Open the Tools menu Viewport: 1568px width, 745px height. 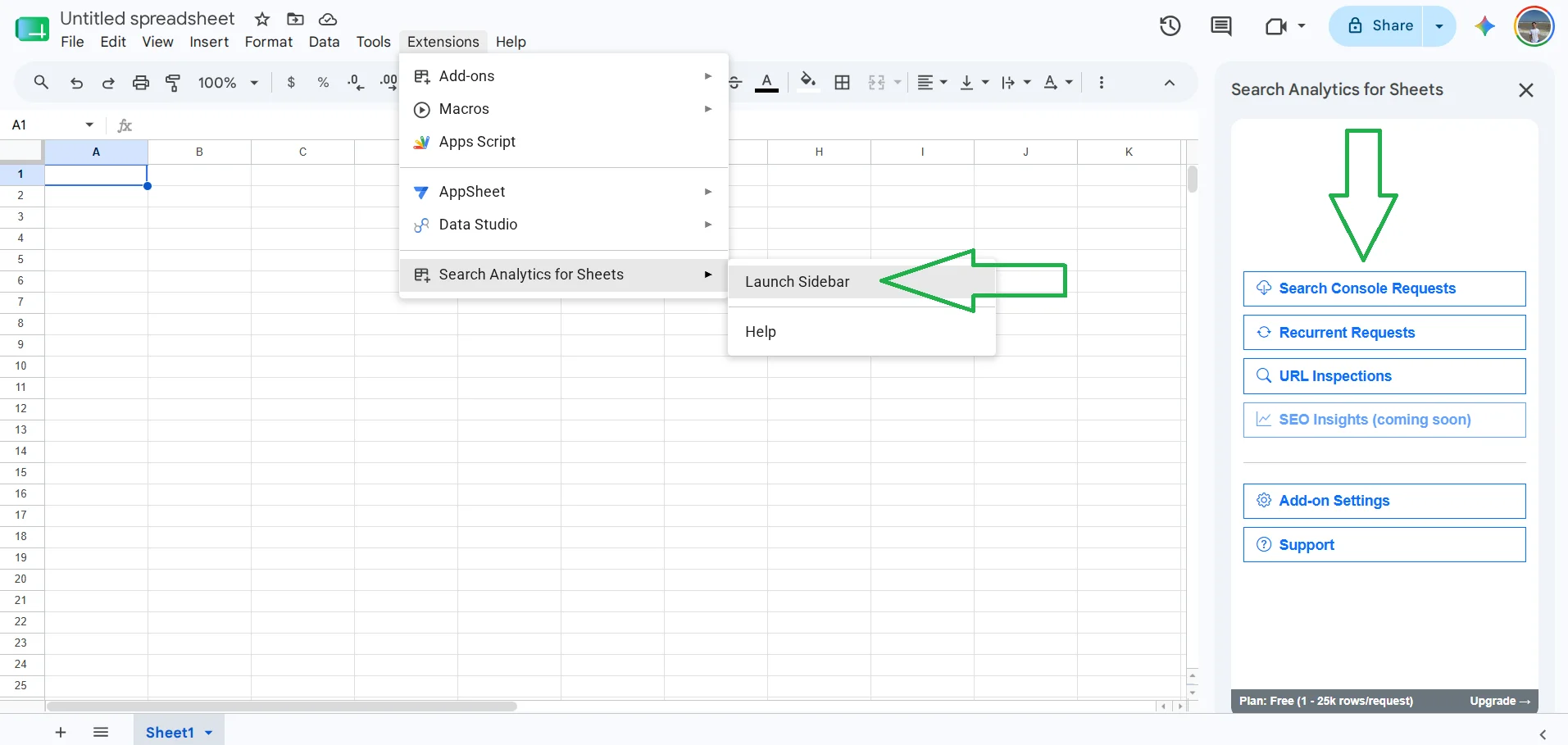pos(373,42)
